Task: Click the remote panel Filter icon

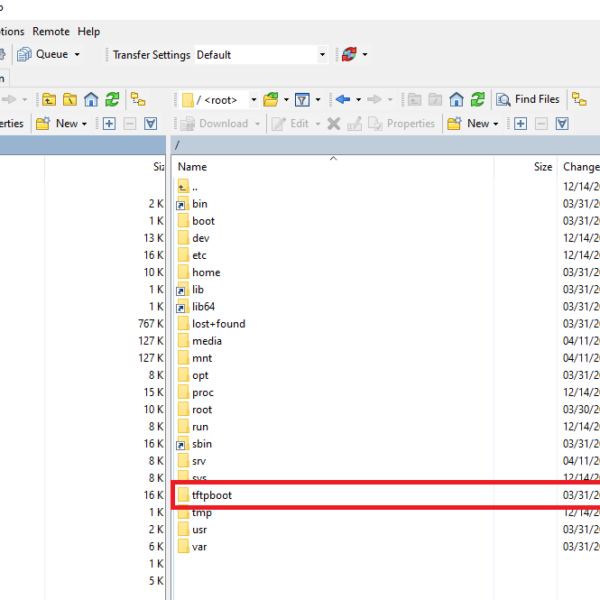Action: tap(301, 99)
